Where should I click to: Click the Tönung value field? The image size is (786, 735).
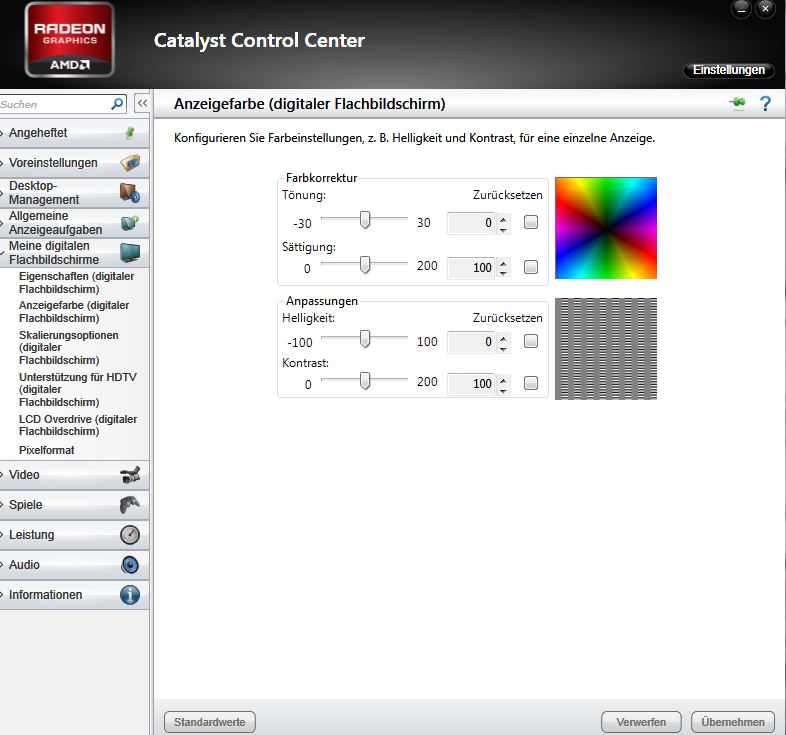pos(471,223)
